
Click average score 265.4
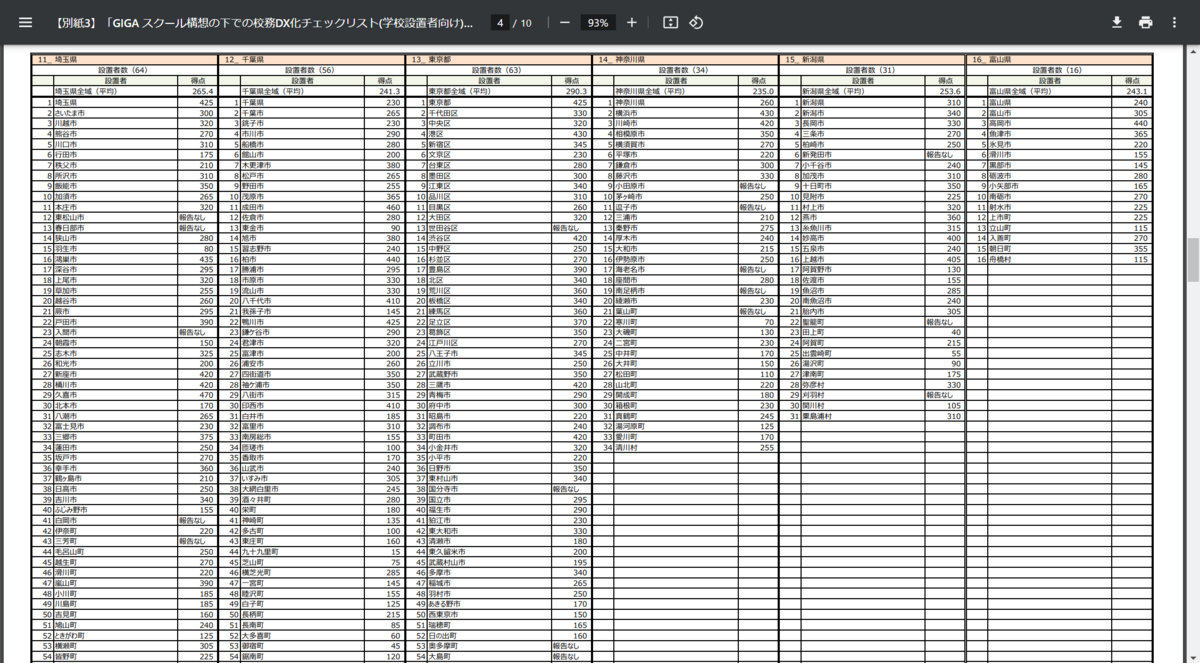tap(202, 91)
